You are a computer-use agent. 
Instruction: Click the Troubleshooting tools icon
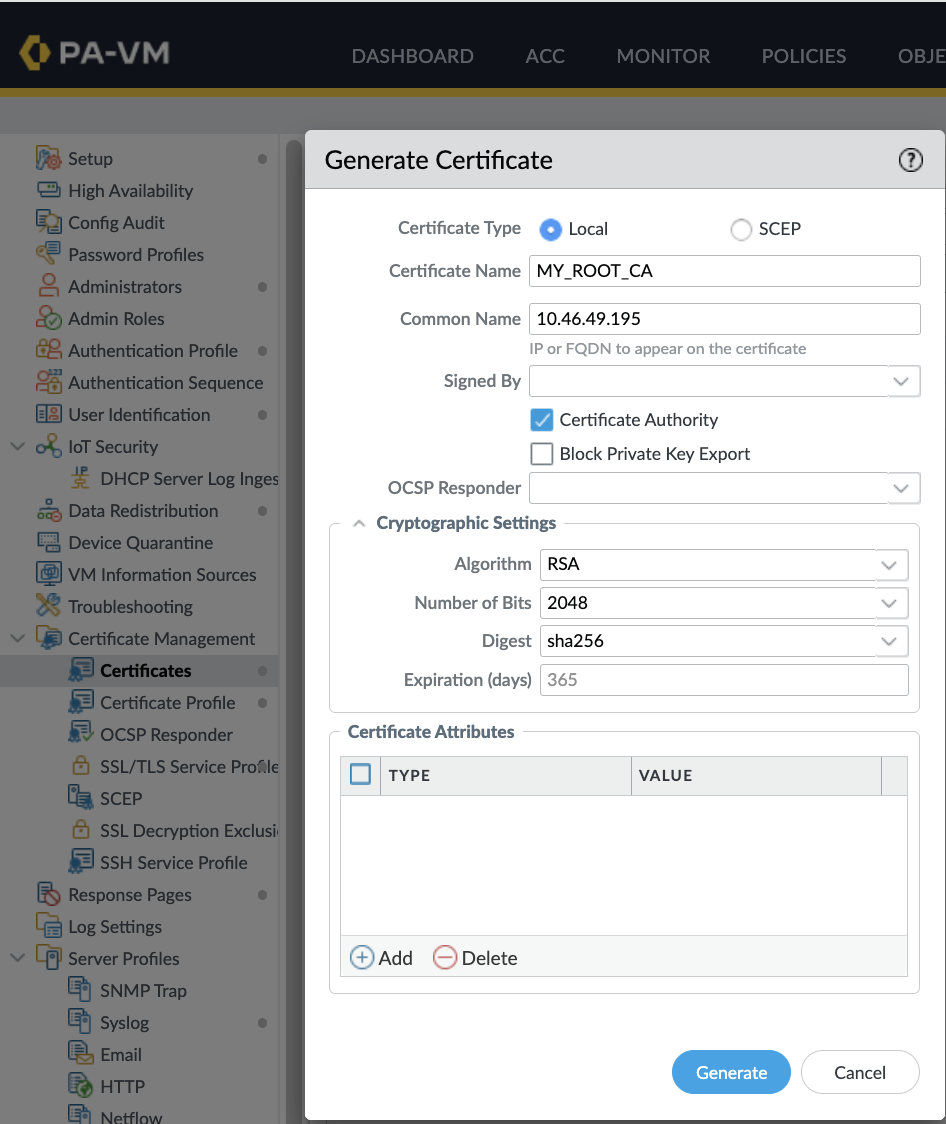pyautogui.click(x=48, y=607)
